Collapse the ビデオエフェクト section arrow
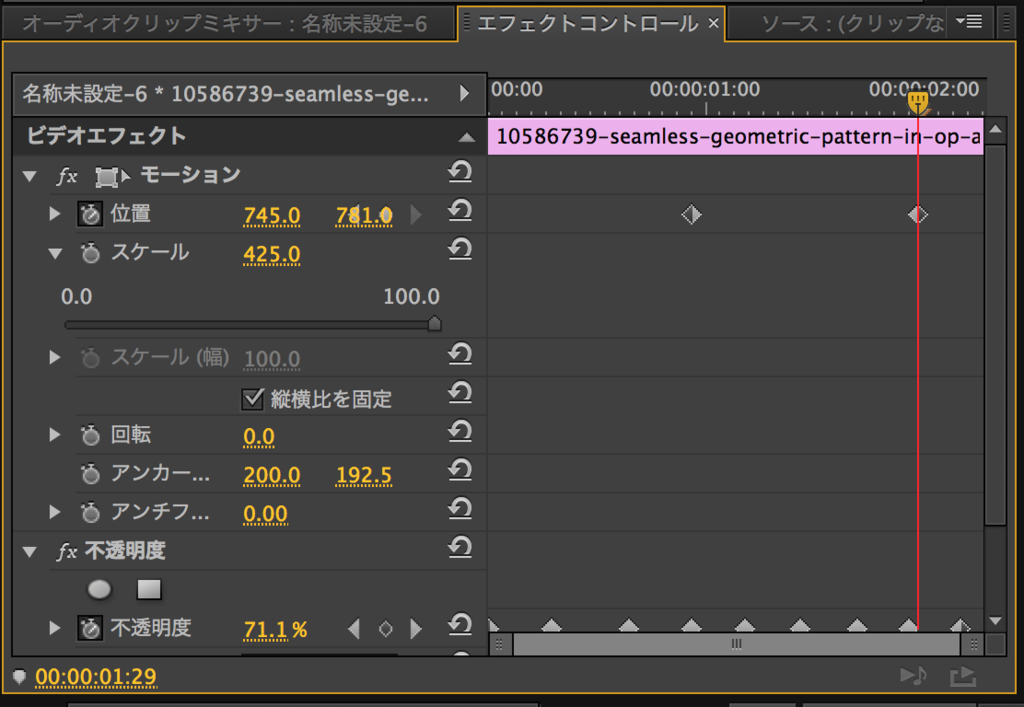Screen dimensions: 1024x707 (x=466, y=137)
